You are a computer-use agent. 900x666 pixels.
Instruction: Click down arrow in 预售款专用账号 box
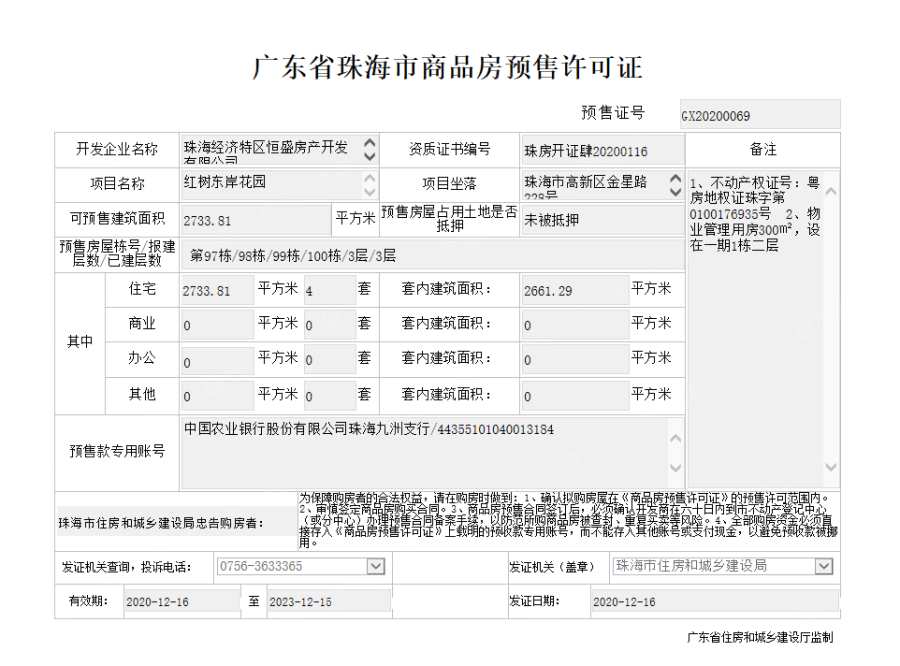pos(676,467)
